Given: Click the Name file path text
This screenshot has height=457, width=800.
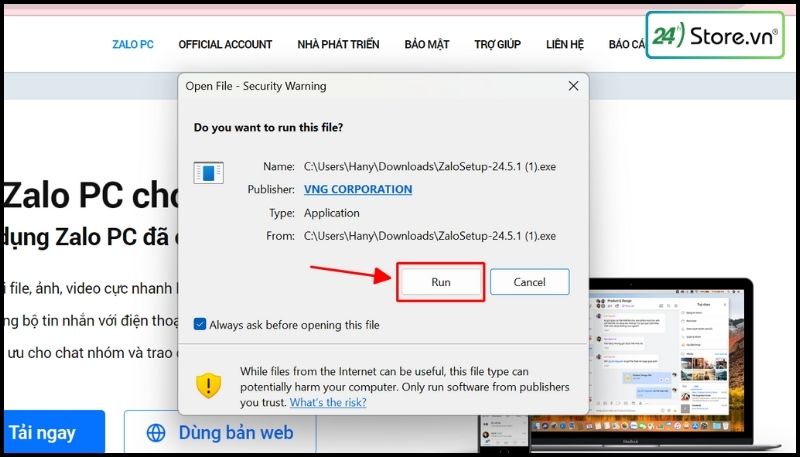Looking at the screenshot, I should tap(430, 166).
